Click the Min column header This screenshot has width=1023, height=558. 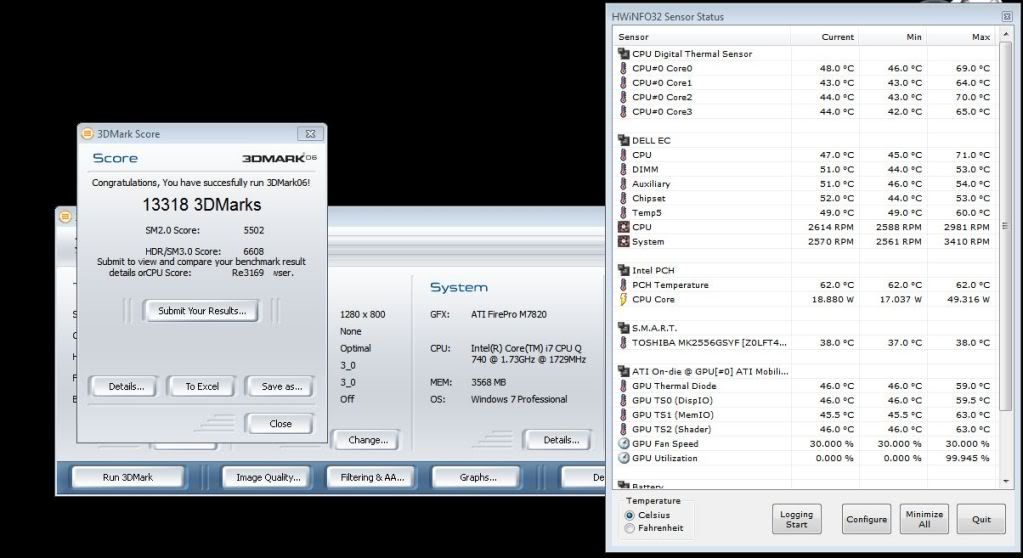click(x=893, y=37)
